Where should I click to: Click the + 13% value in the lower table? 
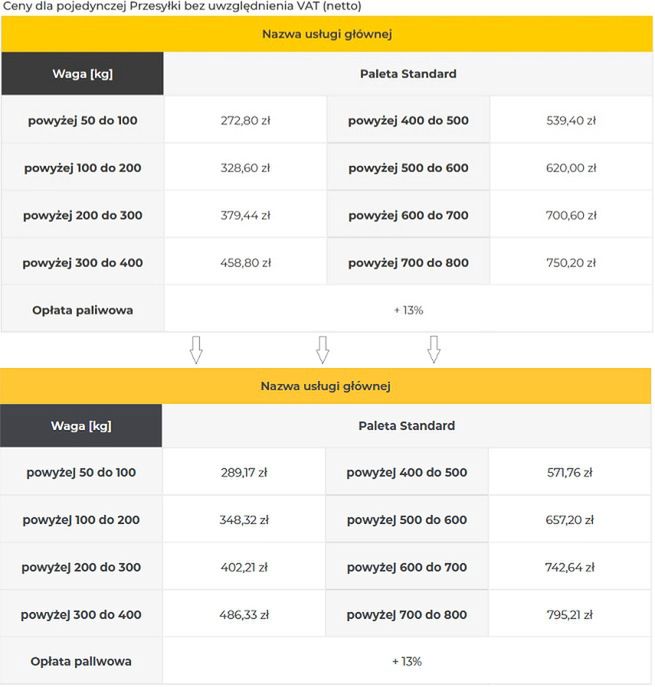(406, 662)
